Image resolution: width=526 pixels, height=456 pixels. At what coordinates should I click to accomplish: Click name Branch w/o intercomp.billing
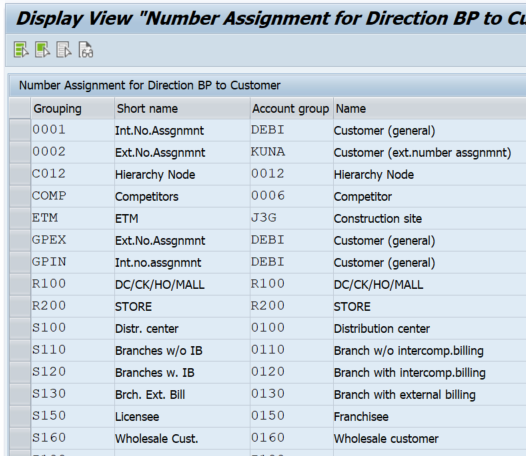pyautogui.click(x=430, y=350)
